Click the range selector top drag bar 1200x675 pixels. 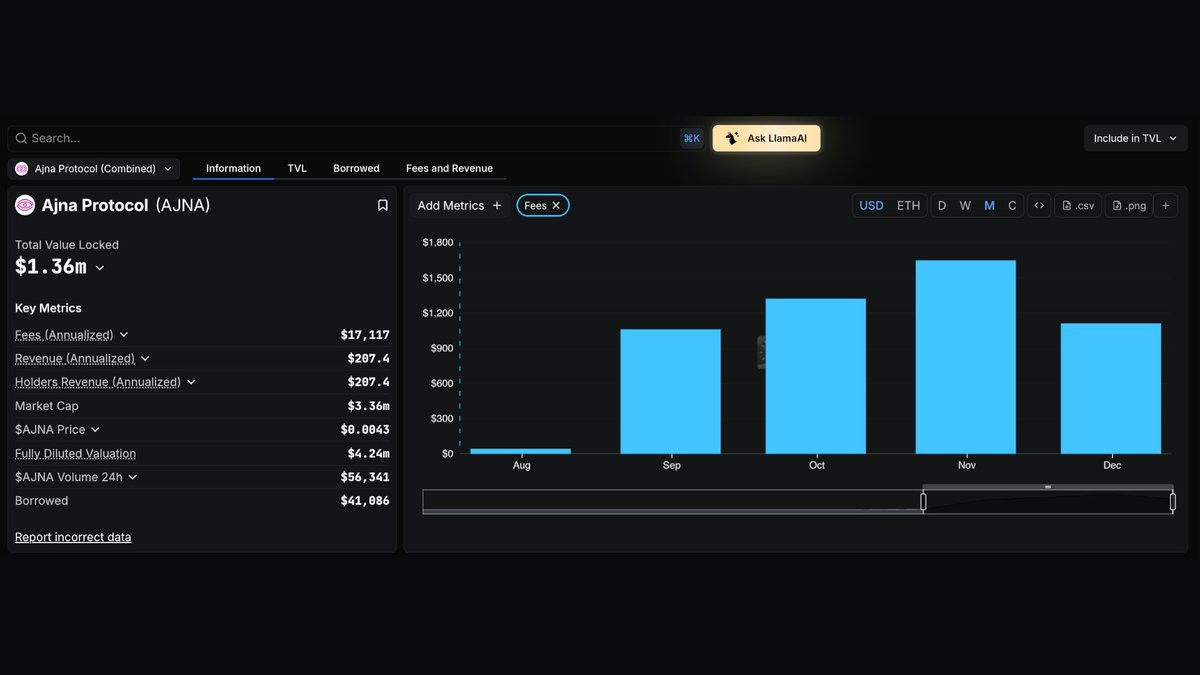(1048, 487)
